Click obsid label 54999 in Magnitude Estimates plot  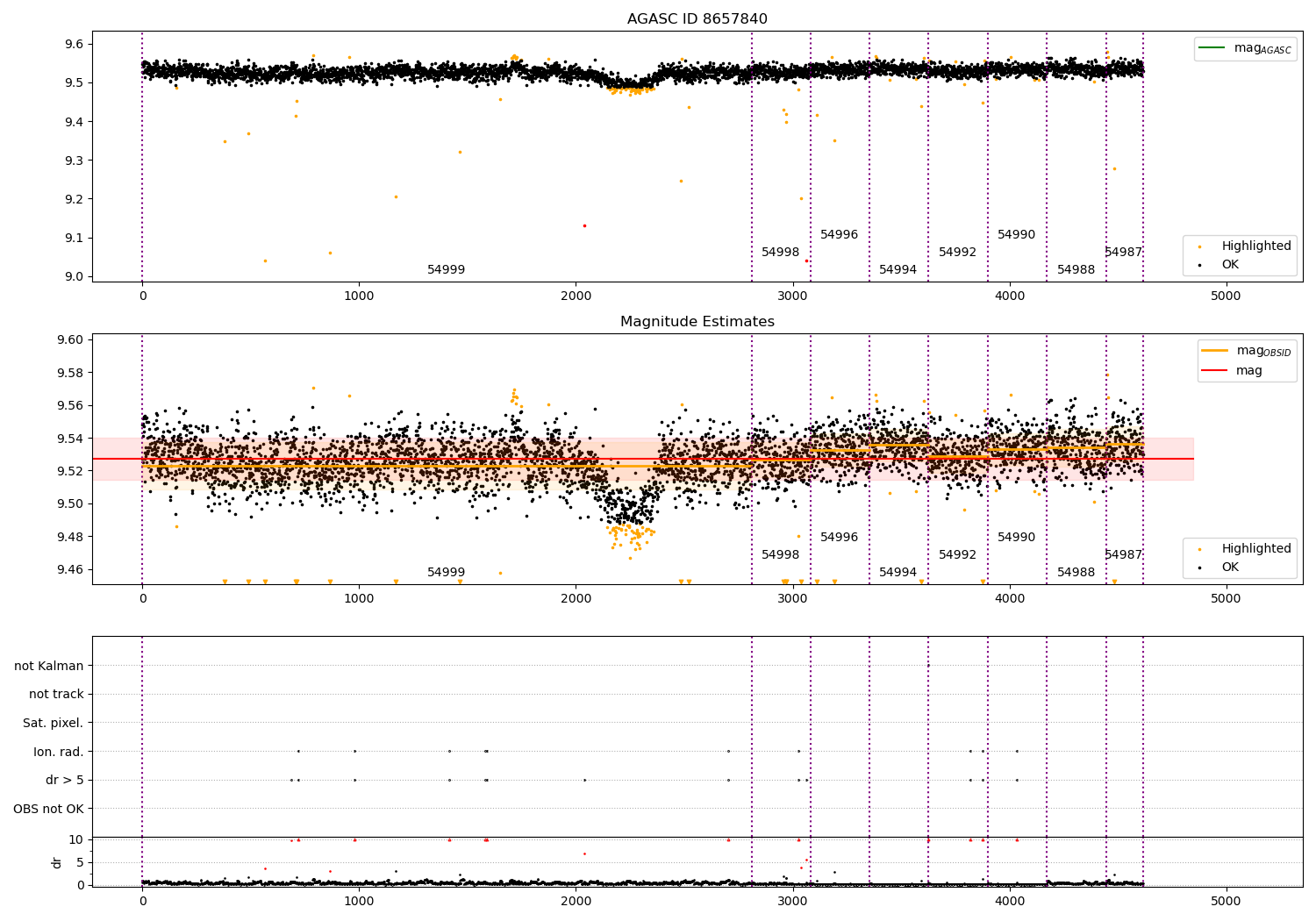click(x=446, y=572)
